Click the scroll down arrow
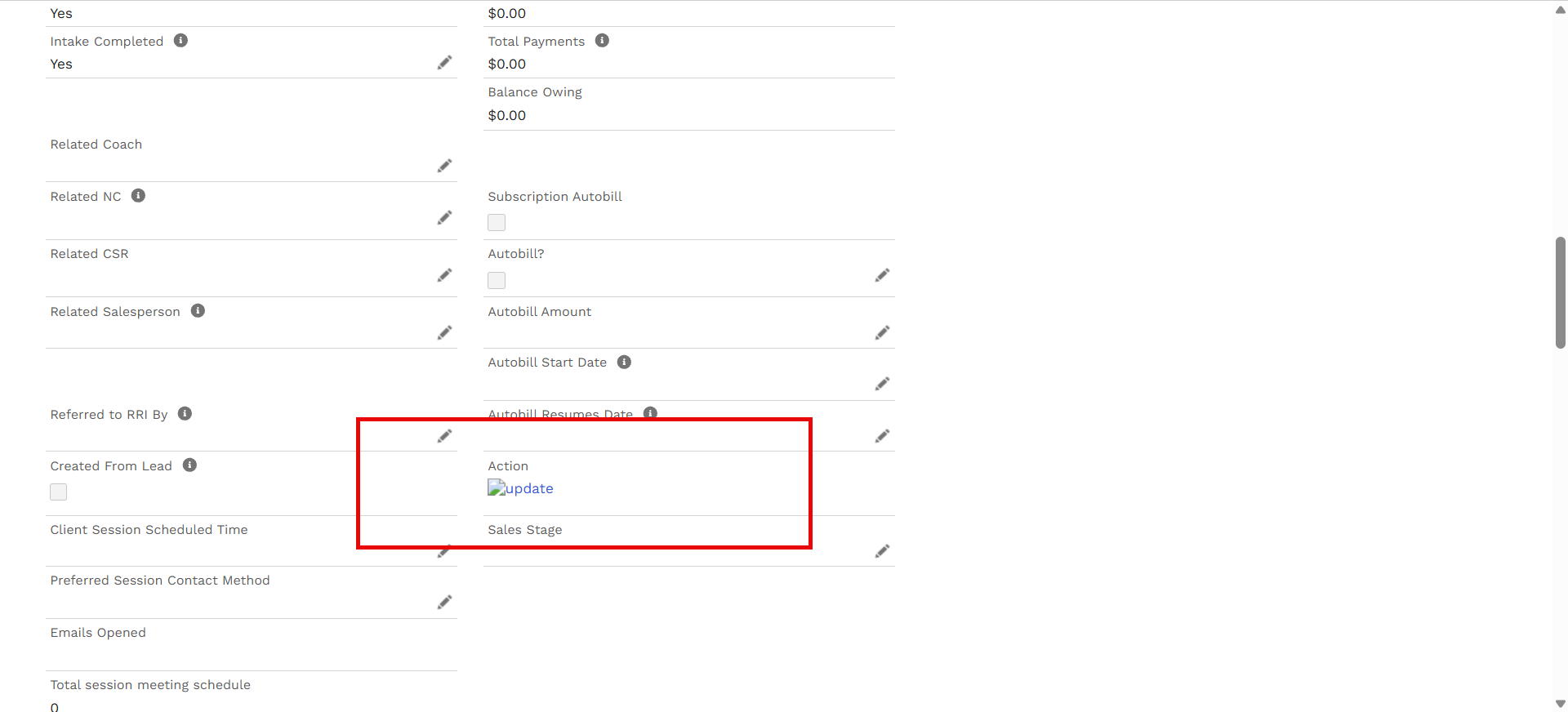The height and width of the screenshot is (712, 1568). [1560, 704]
